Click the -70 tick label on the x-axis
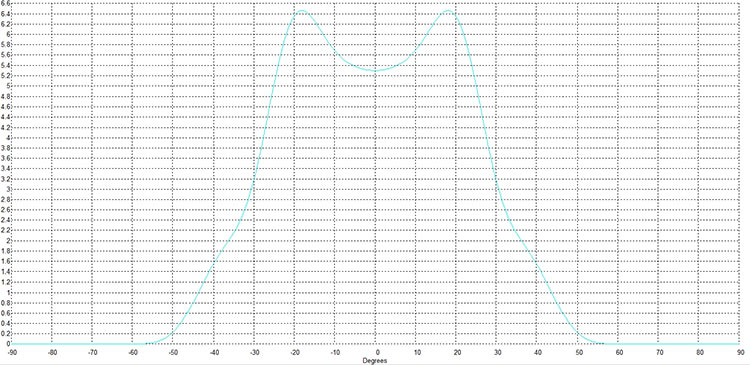The width and height of the screenshot is (750, 365). point(92,353)
